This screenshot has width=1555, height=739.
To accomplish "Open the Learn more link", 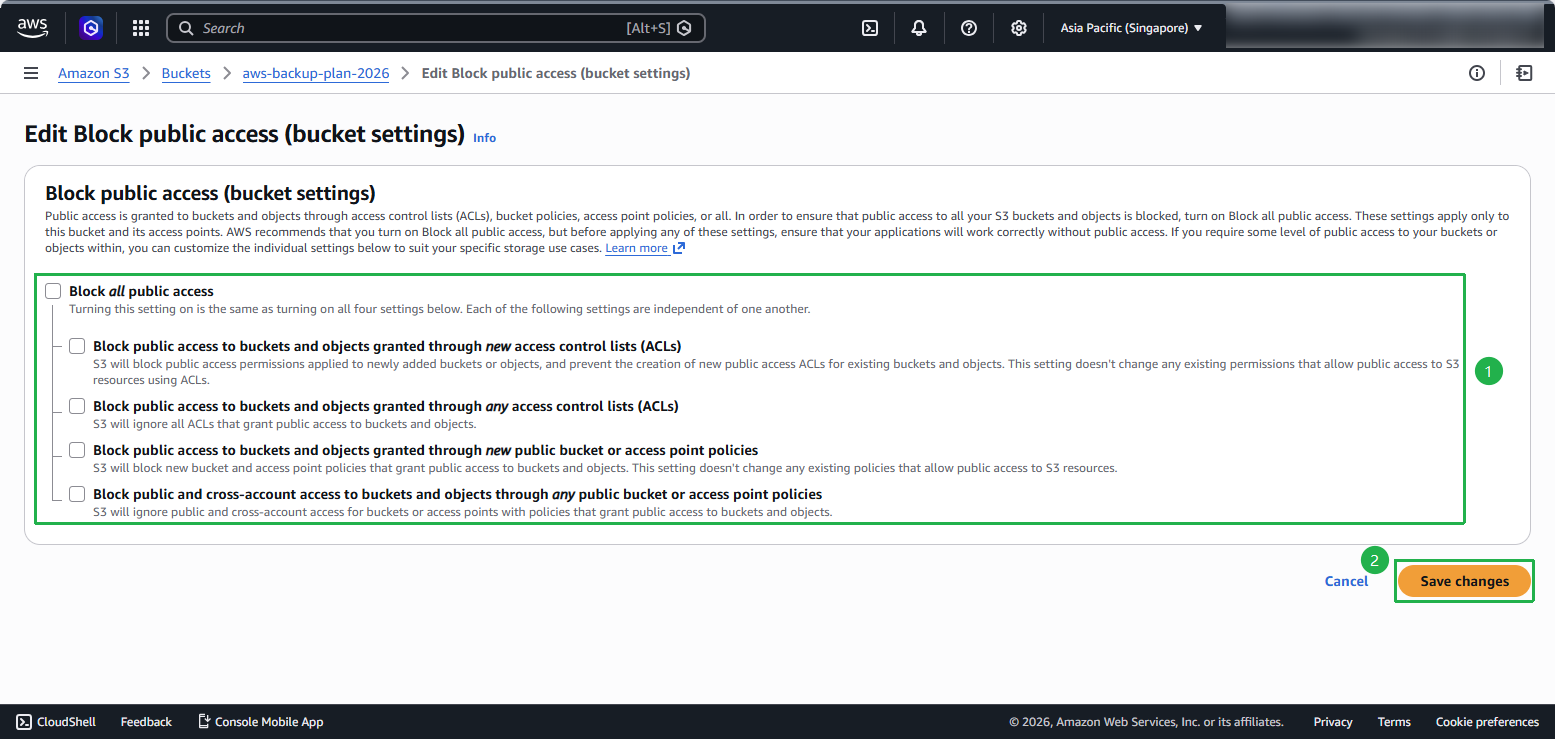I will tap(636, 248).
